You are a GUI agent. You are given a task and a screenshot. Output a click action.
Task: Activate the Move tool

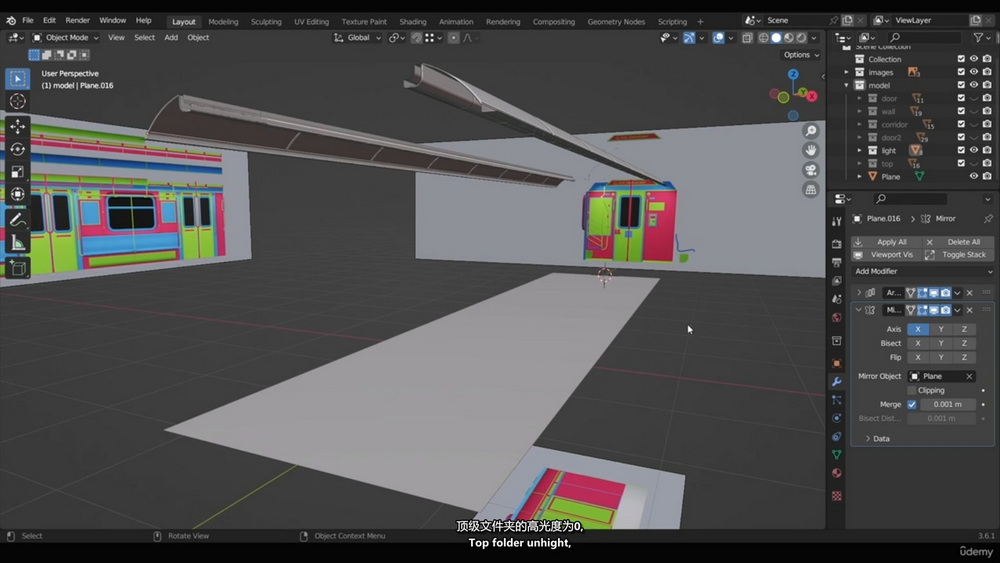tap(17, 127)
